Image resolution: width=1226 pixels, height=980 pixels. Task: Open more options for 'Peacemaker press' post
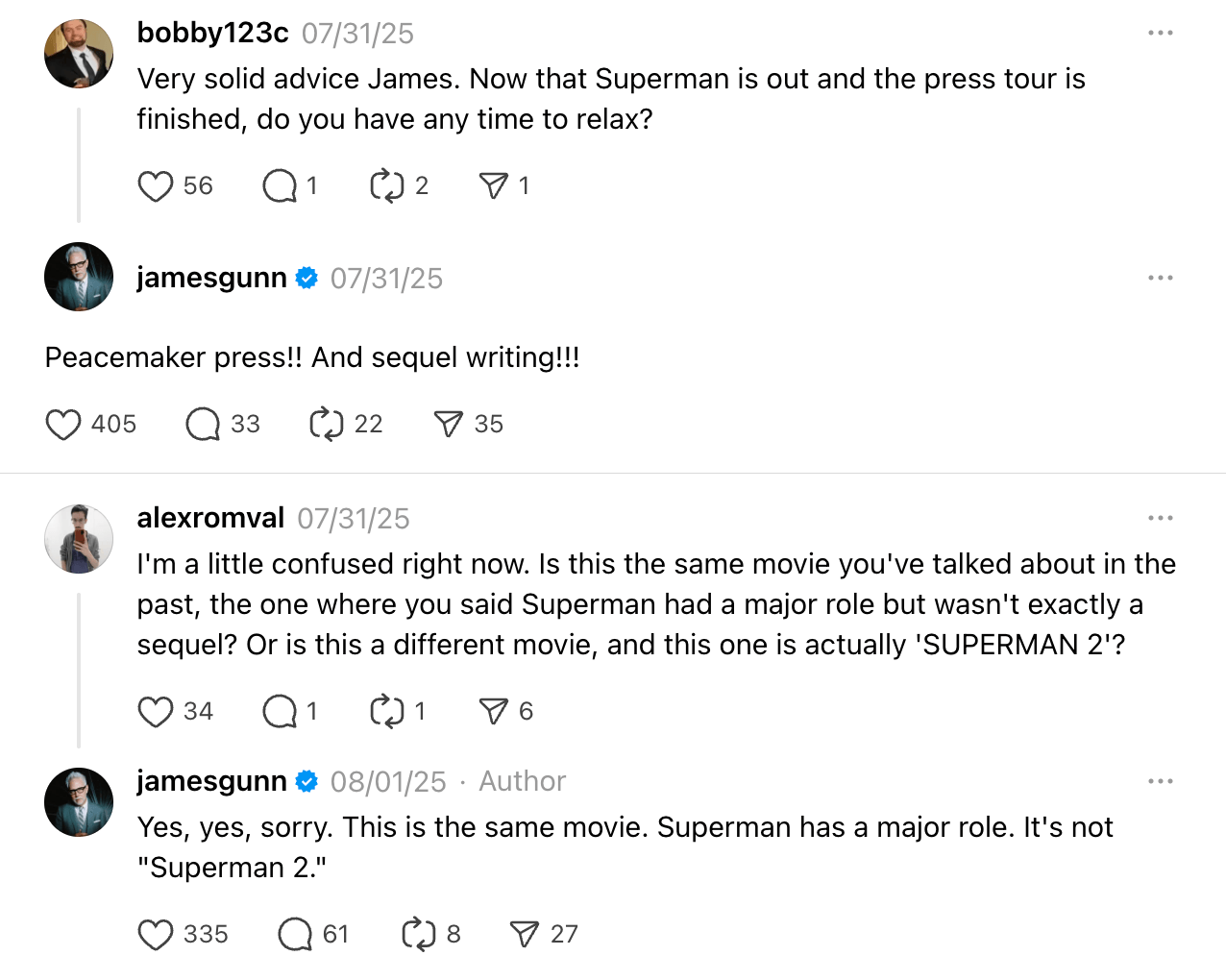[1160, 279]
